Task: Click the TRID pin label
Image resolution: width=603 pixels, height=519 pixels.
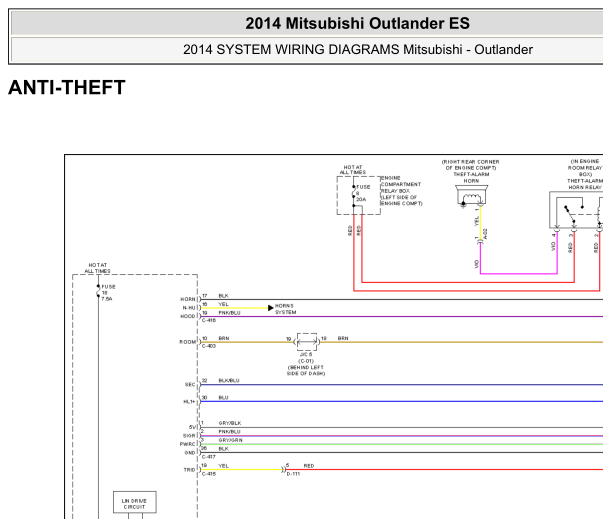Action: (x=190, y=470)
